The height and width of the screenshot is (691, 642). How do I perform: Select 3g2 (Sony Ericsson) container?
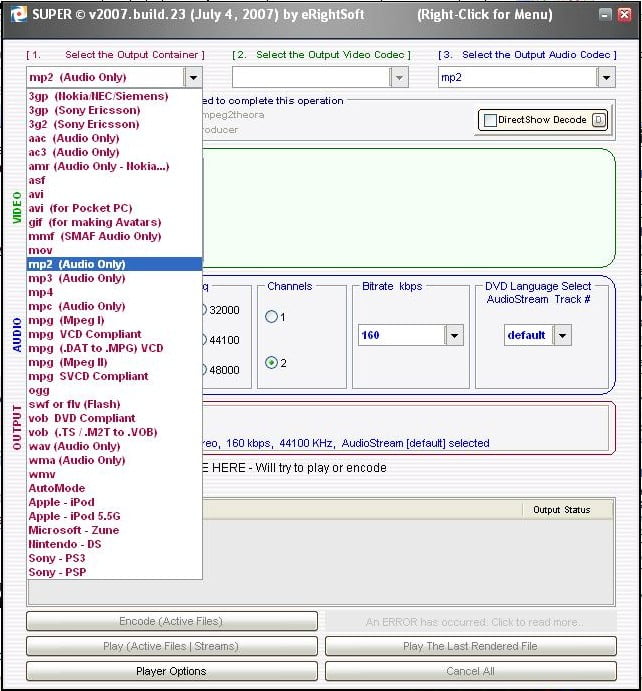click(115, 124)
